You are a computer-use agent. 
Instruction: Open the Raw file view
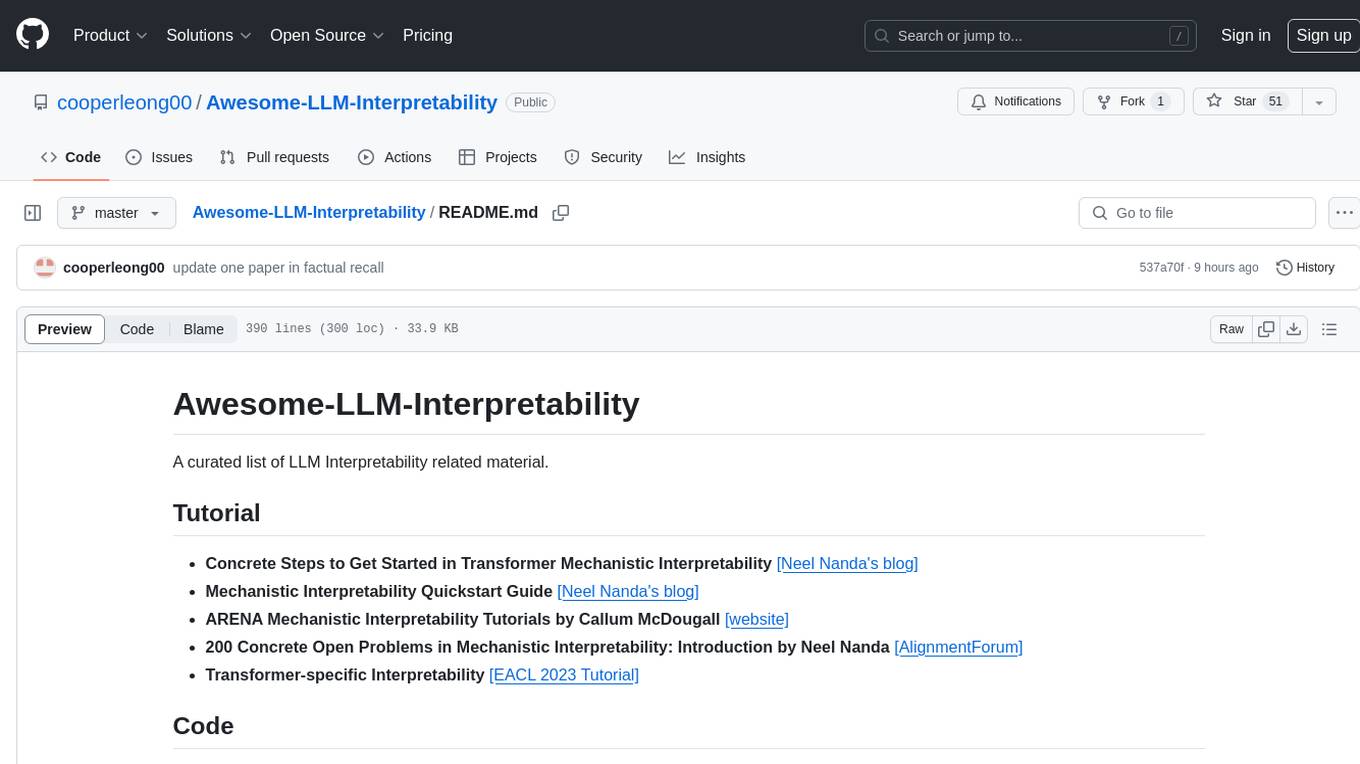[1231, 329]
